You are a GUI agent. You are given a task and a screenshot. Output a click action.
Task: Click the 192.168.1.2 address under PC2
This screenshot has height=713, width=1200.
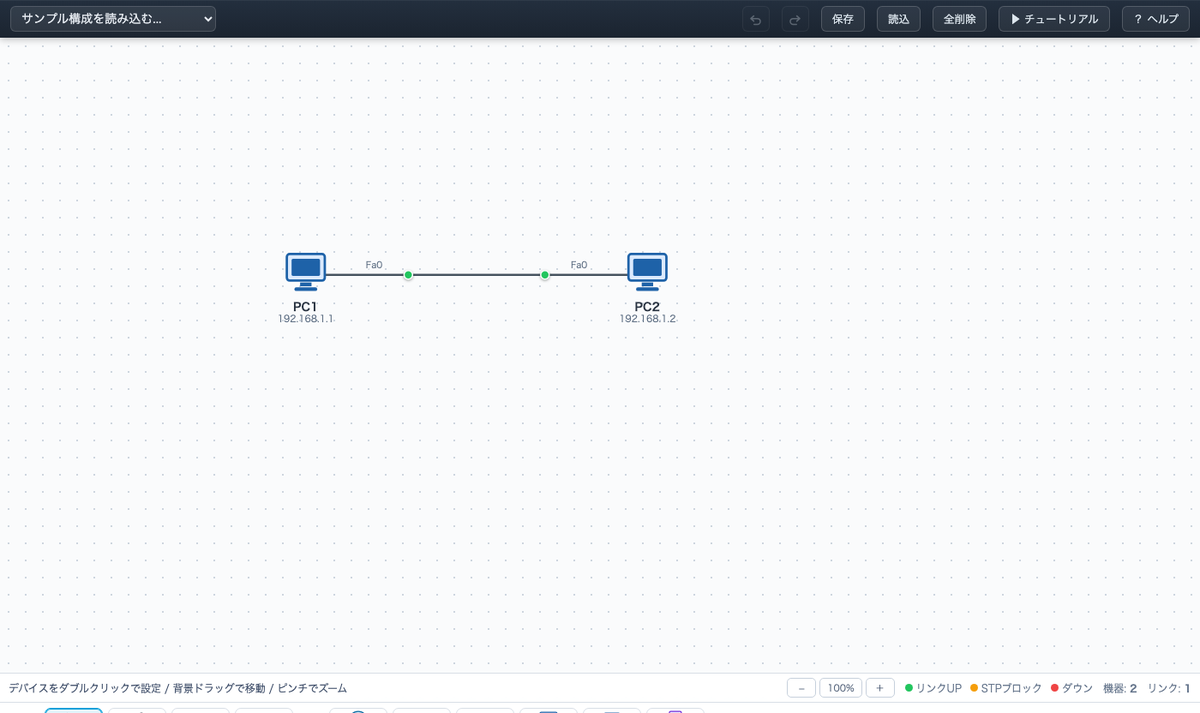tap(648, 319)
